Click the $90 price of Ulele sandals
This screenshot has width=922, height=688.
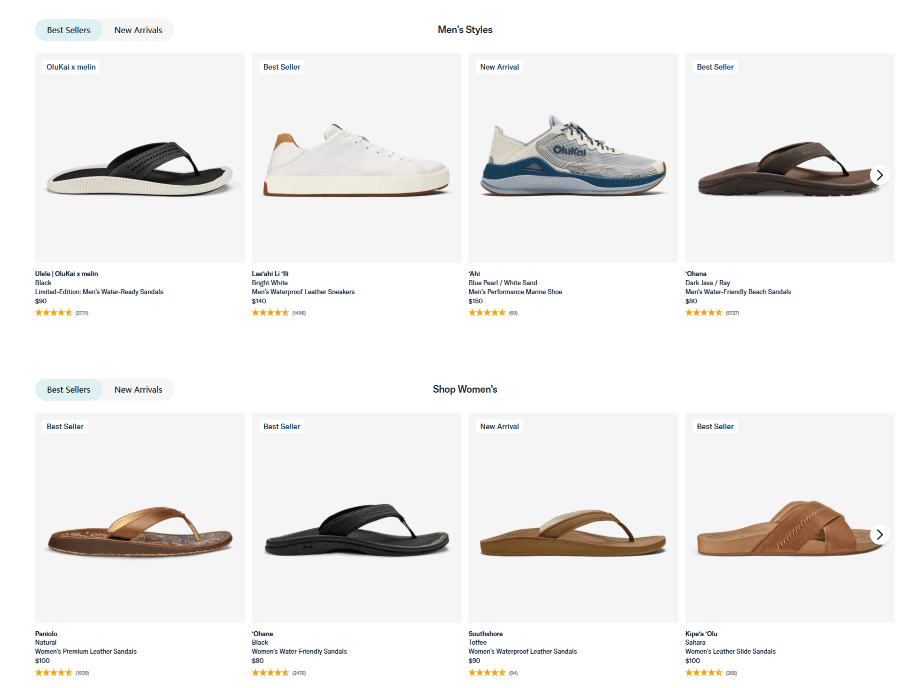coord(41,301)
